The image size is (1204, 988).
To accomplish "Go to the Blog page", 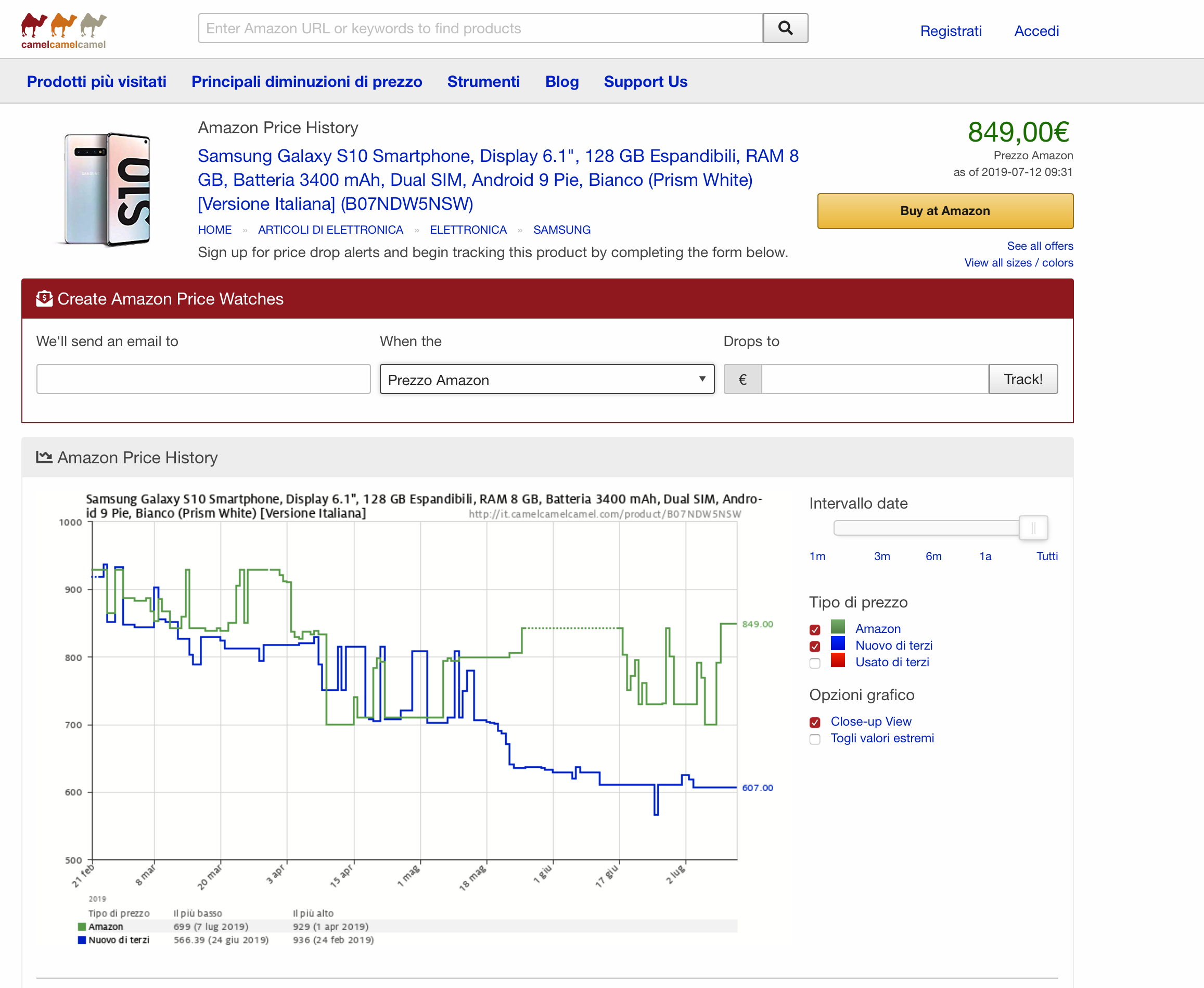I will click(x=562, y=81).
